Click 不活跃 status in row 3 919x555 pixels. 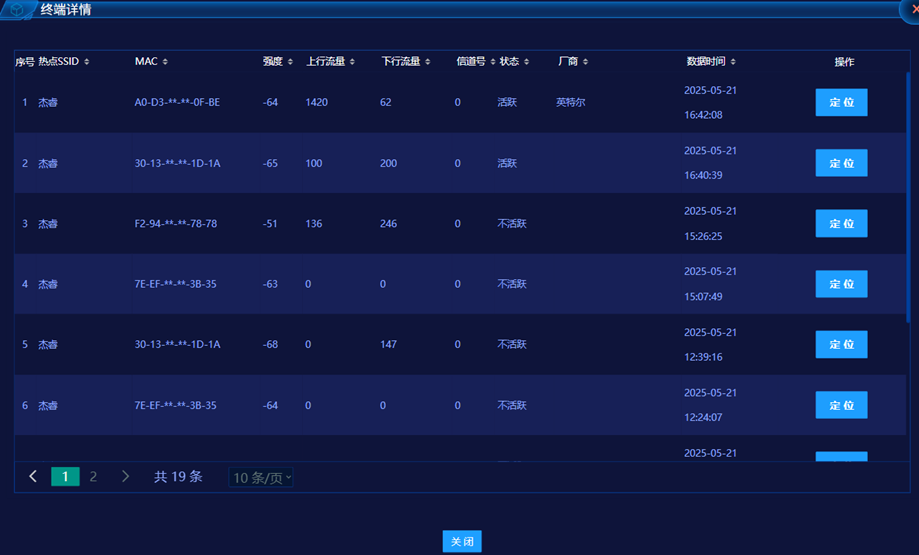point(512,224)
